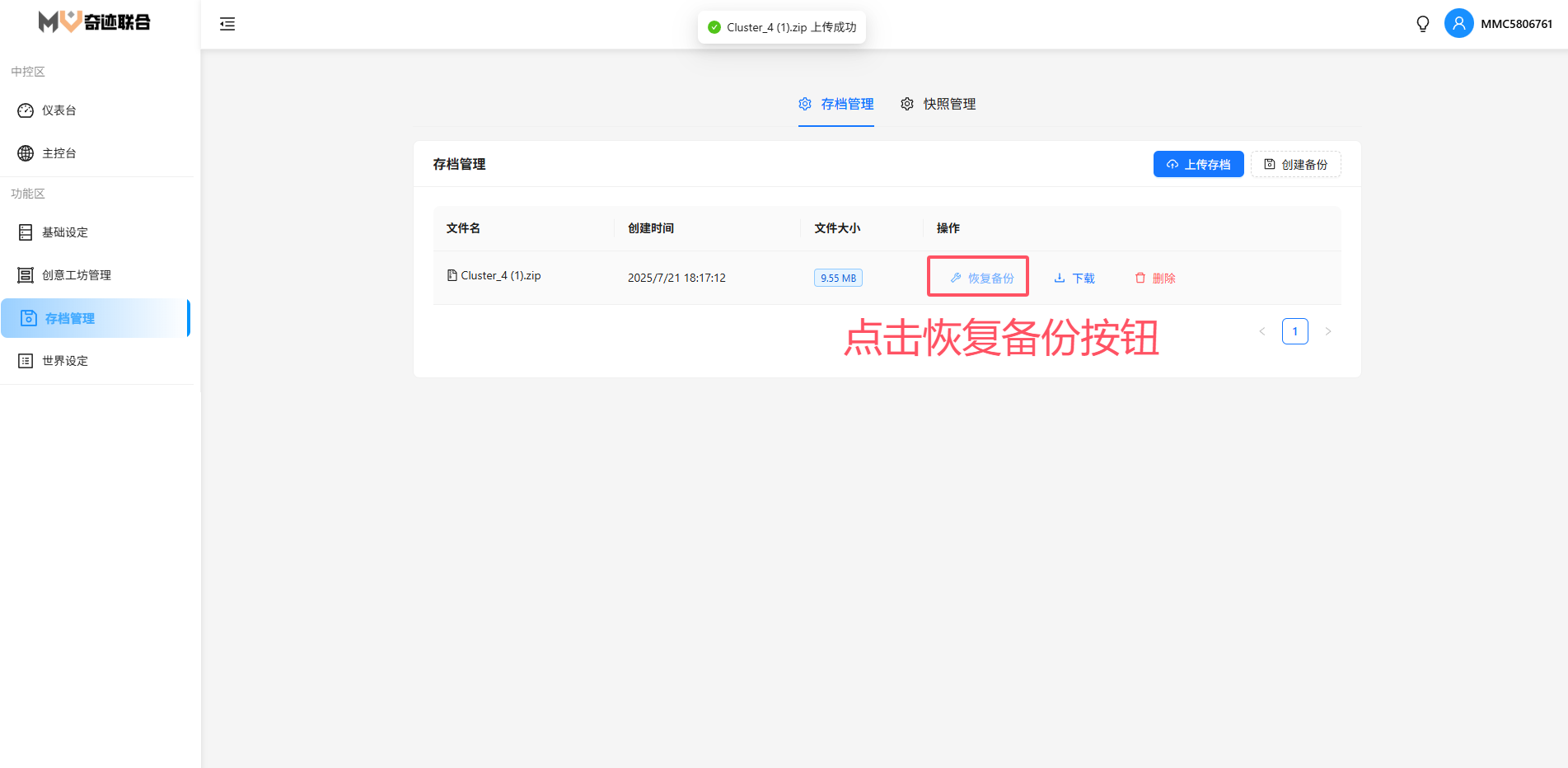Go to 基础设定 basic settings
This screenshot has width=1568, height=768.
[64, 232]
